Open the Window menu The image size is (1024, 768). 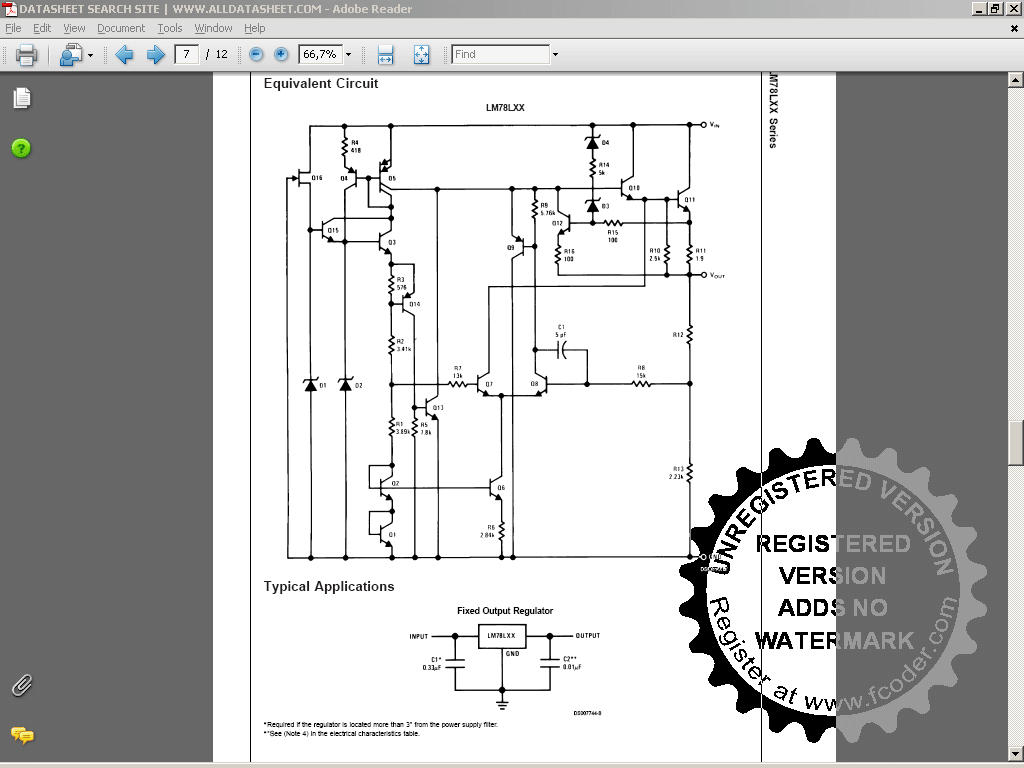pyautogui.click(x=213, y=28)
